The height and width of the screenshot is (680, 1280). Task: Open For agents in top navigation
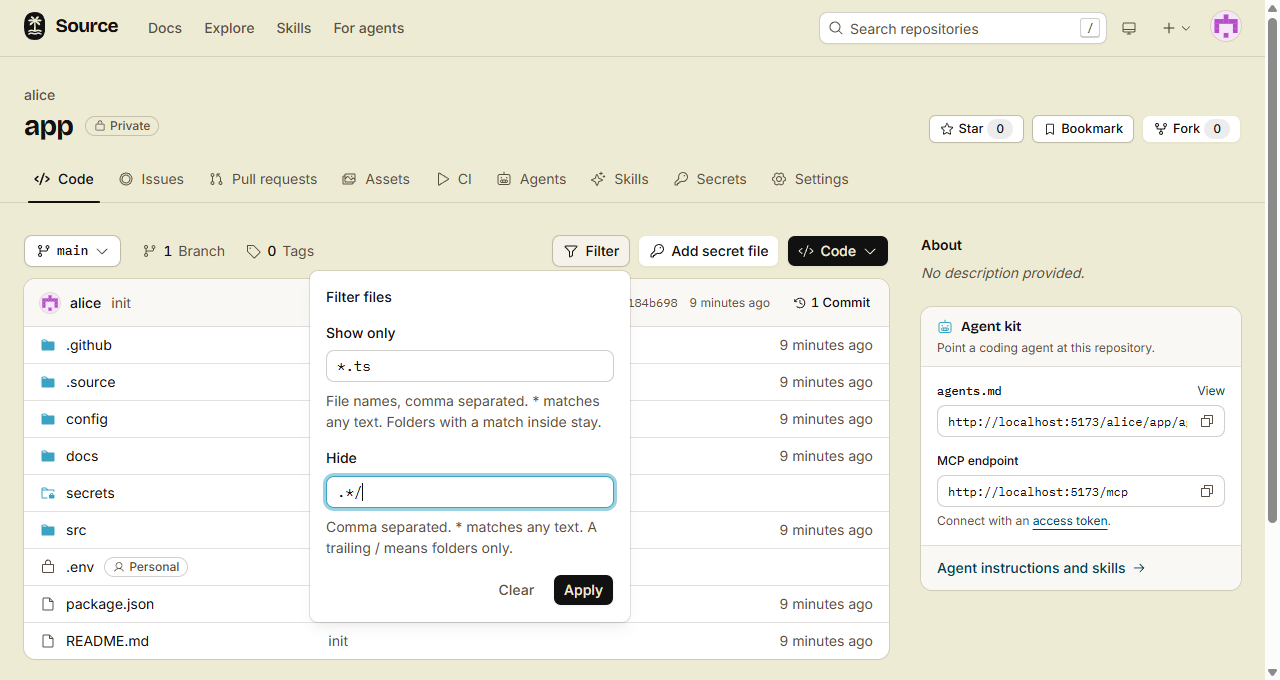[369, 28]
